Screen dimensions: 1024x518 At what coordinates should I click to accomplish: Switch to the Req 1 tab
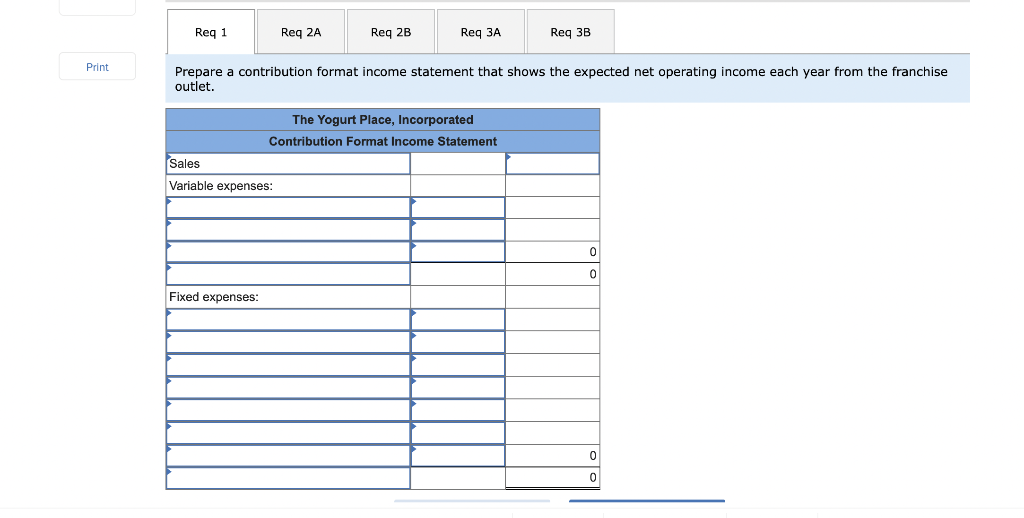coord(211,32)
